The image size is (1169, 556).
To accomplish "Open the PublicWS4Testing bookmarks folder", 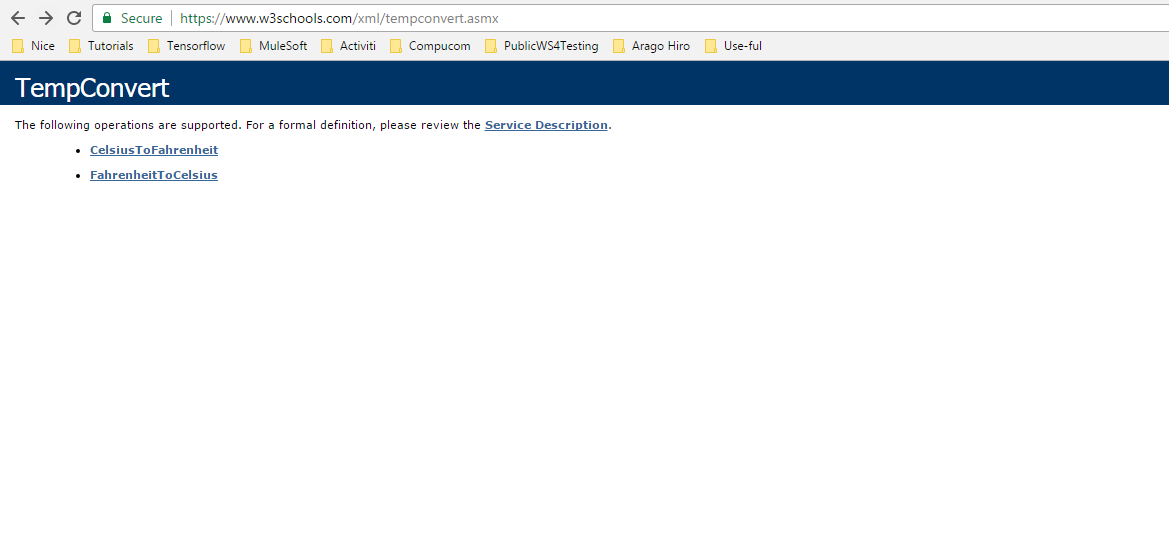I will pyautogui.click(x=542, y=46).
